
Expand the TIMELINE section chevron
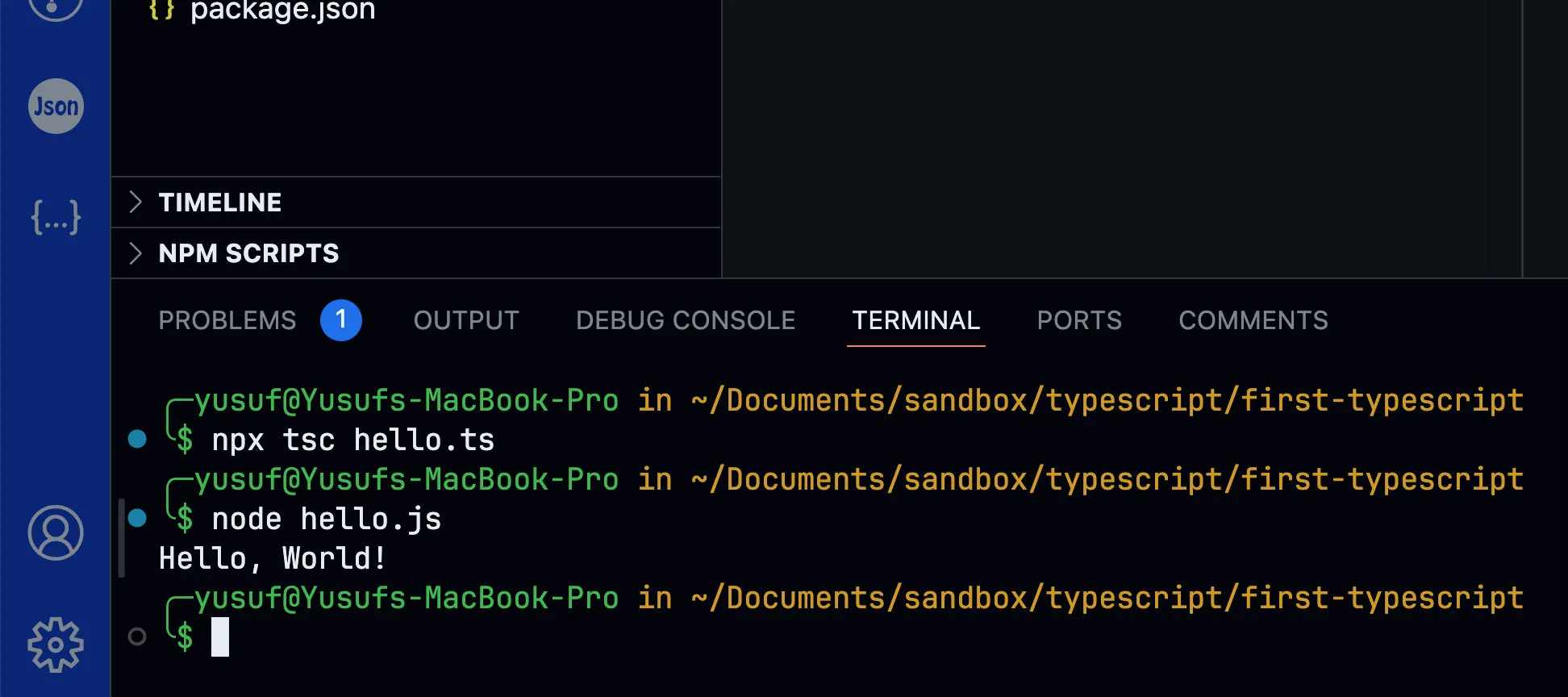[136, 202]
